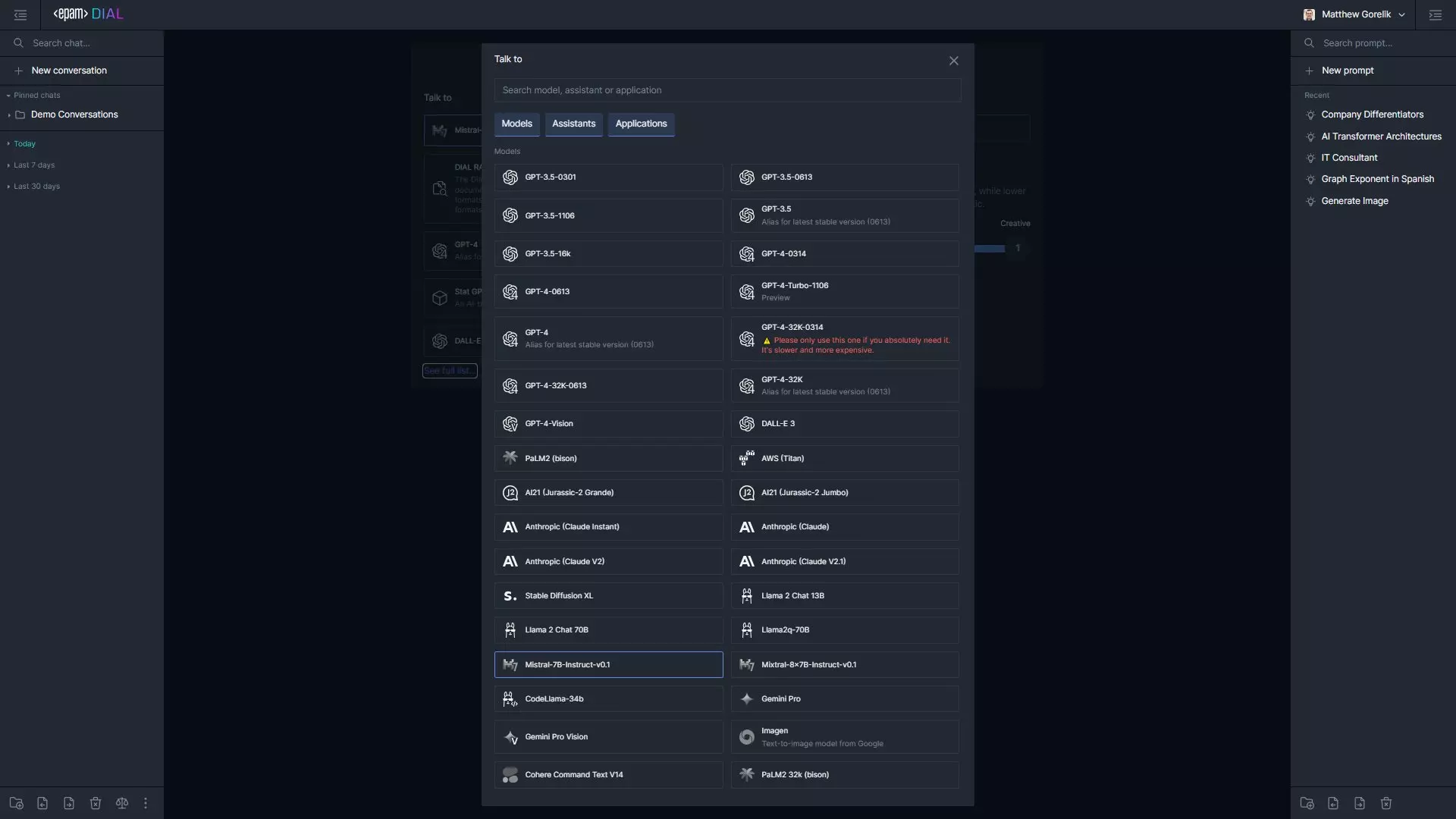Click the Company Differentiators prompt bulb icon
Screen dimensions: 1456x819
1310,115
